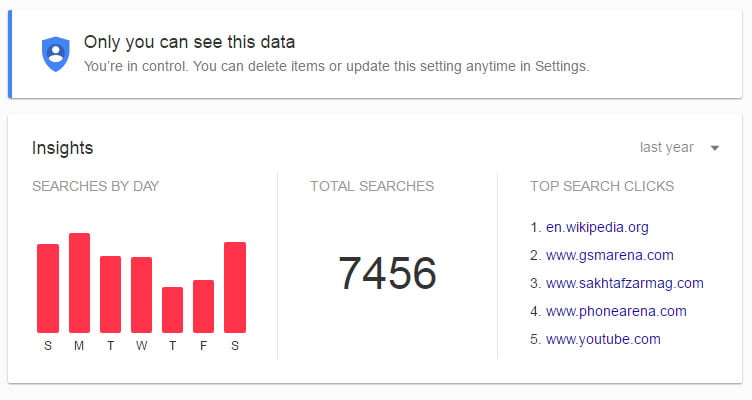Click the 'SEARCHES BY DAY' column label
Viewport: 752px width, 400px height.
coord(95,186)
